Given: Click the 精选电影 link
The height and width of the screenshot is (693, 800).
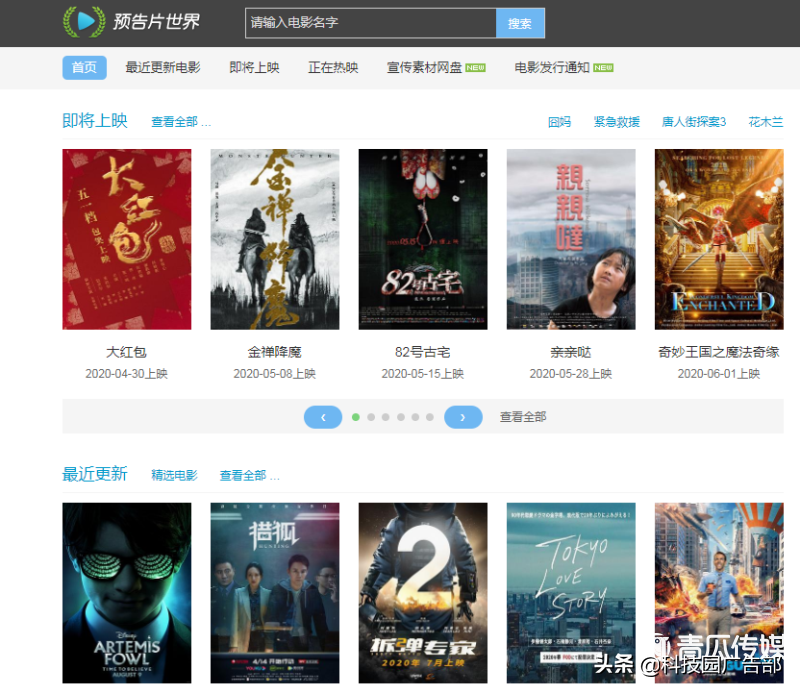Looking at the screenshot, I should [174, 476].
